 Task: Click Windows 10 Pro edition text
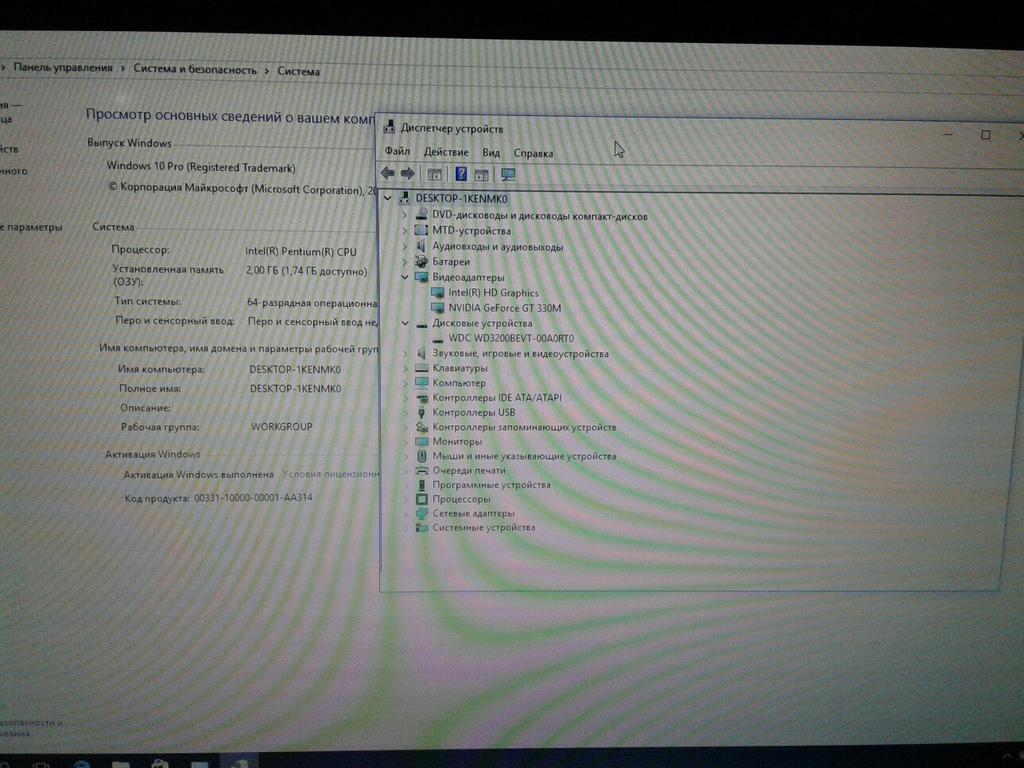tap(200, 167)
